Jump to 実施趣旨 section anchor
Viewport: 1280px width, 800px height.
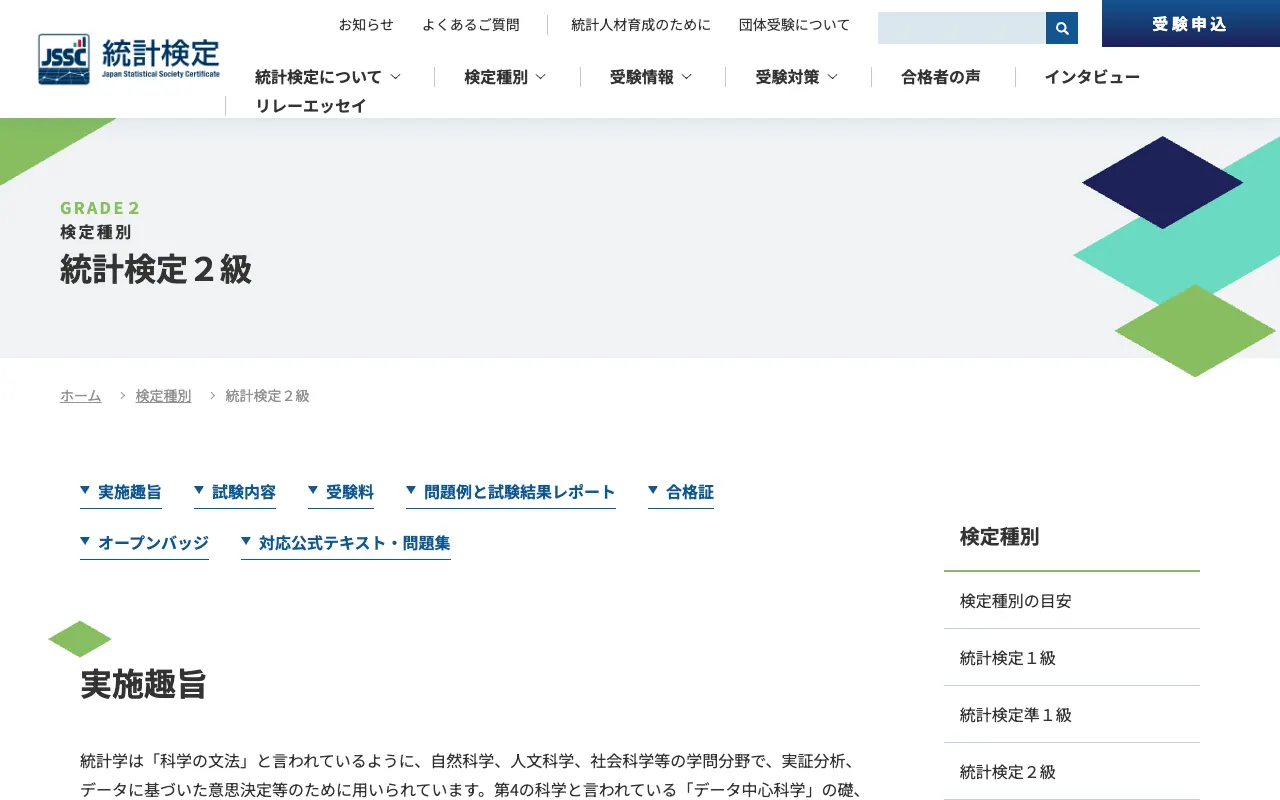(121, 493)
